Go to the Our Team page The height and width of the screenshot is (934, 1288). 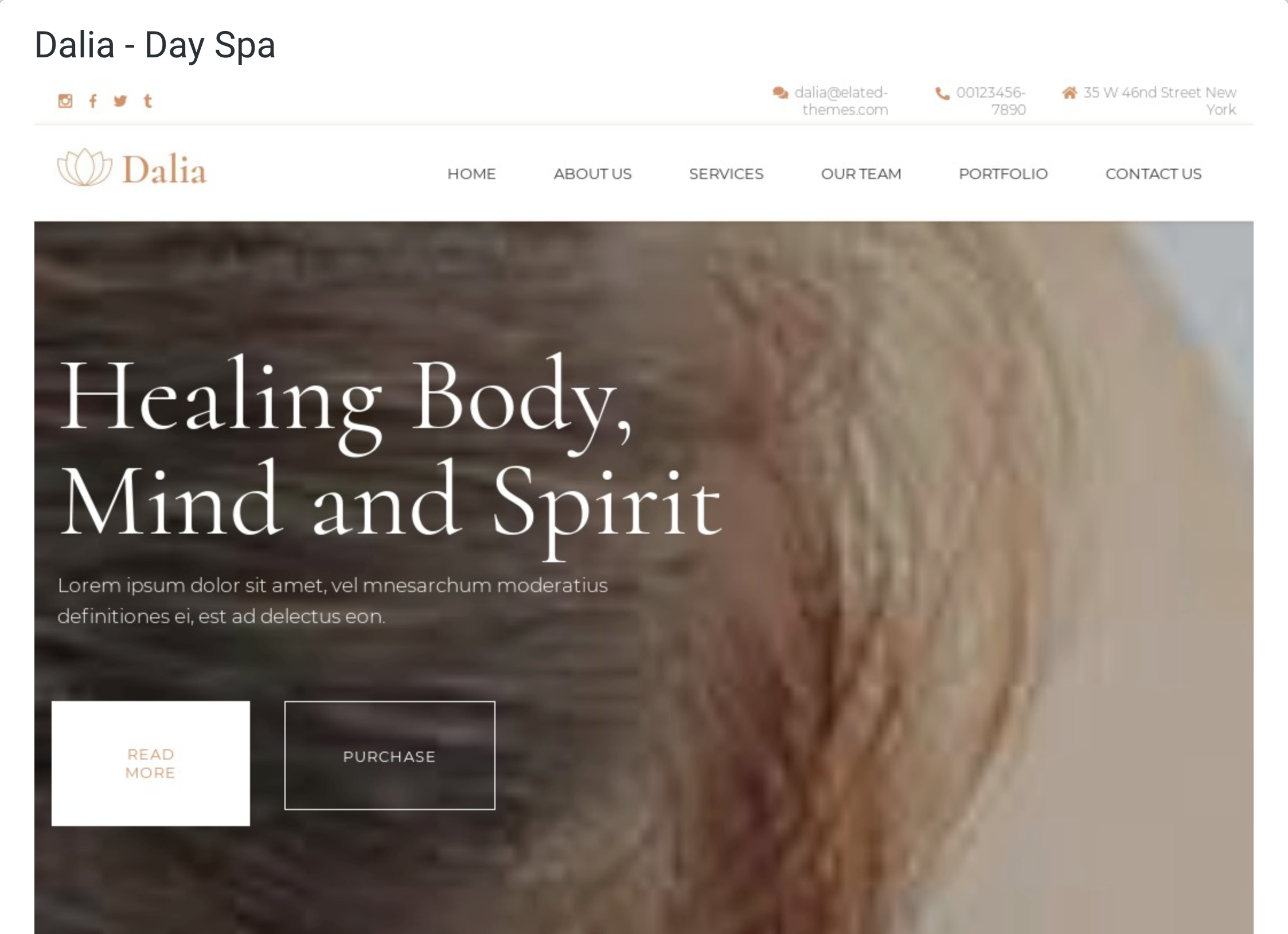point(861,174)
